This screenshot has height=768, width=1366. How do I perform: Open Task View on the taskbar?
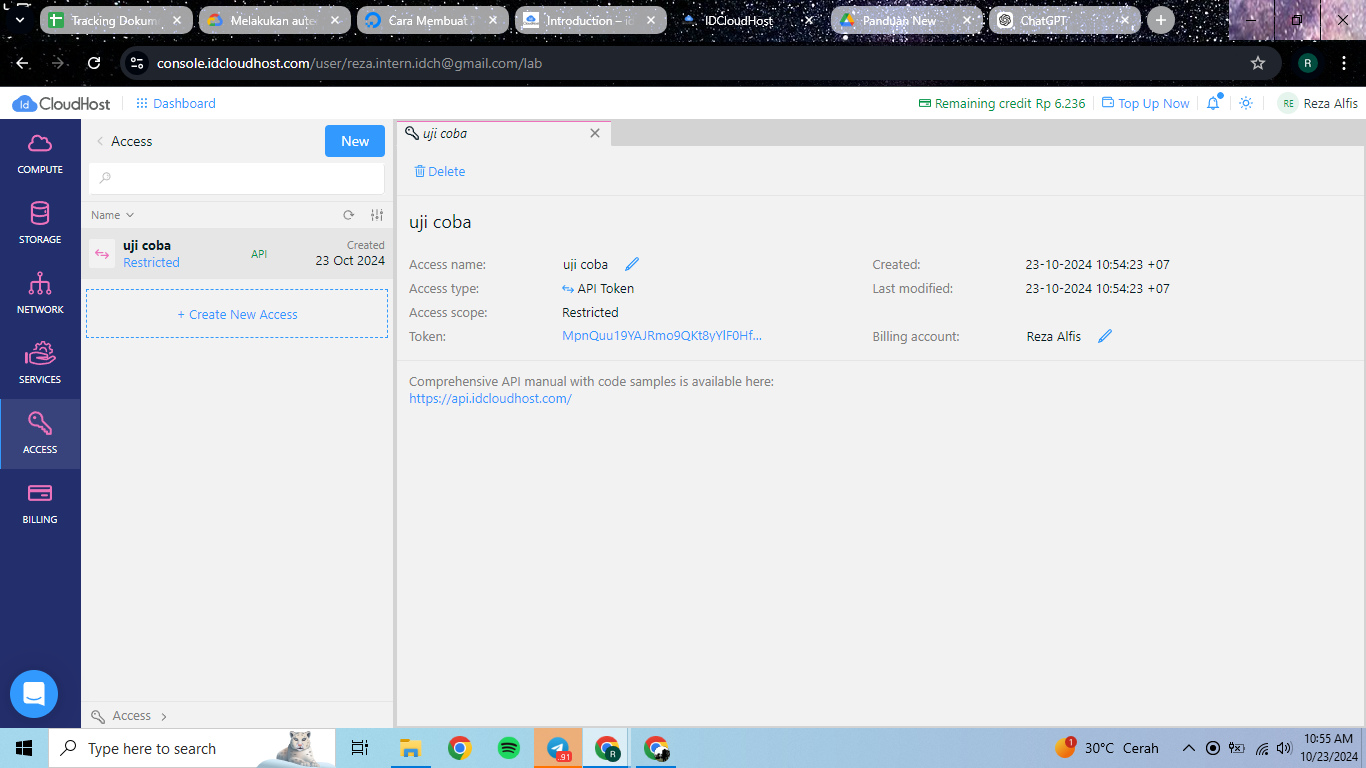(x=360, y=748)
